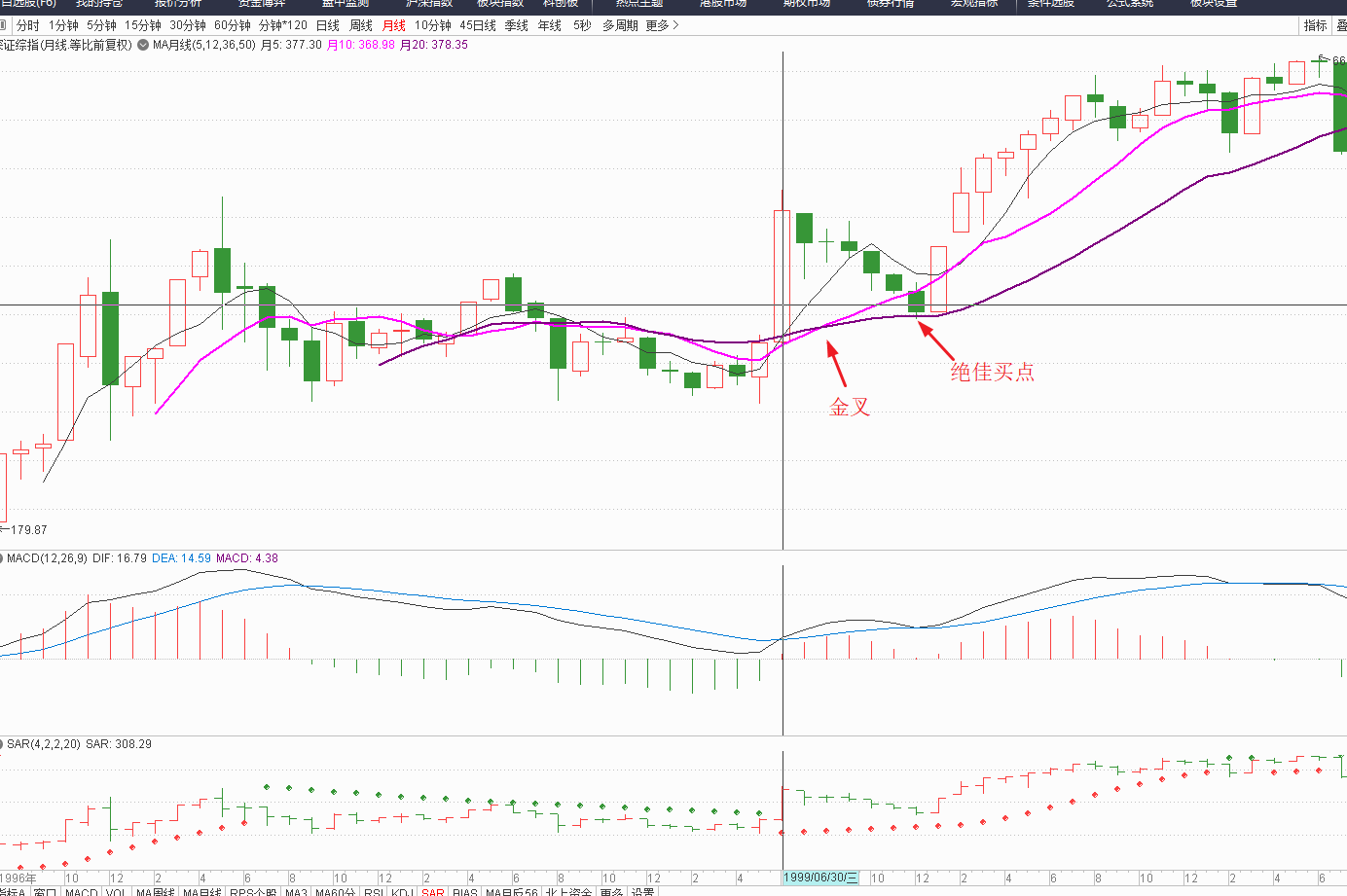Select the 季线 quarterly period
The width and height of the screenshot is (1347, 896).
517,25
